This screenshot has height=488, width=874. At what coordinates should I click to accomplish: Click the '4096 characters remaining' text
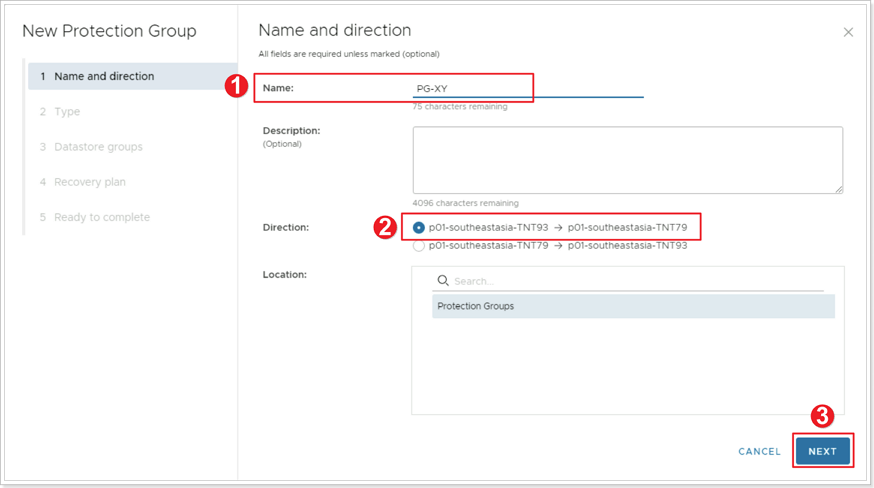pos(465,203)
